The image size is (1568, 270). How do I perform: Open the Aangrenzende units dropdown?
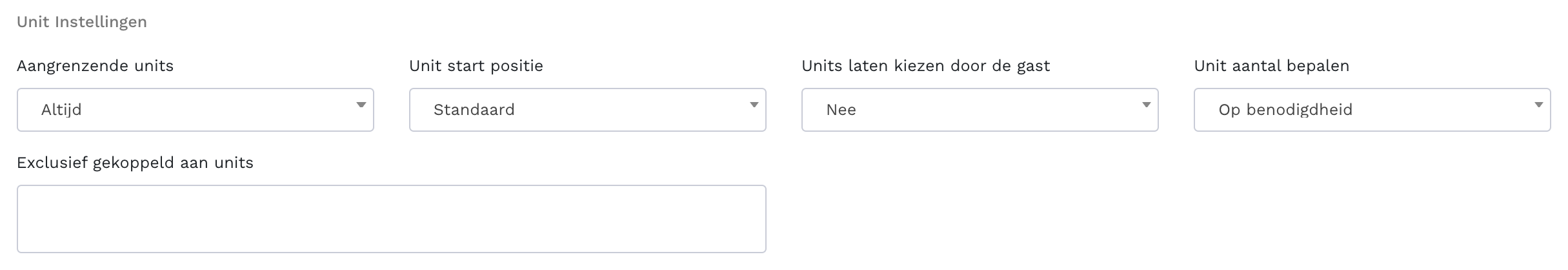click(195, 110)
